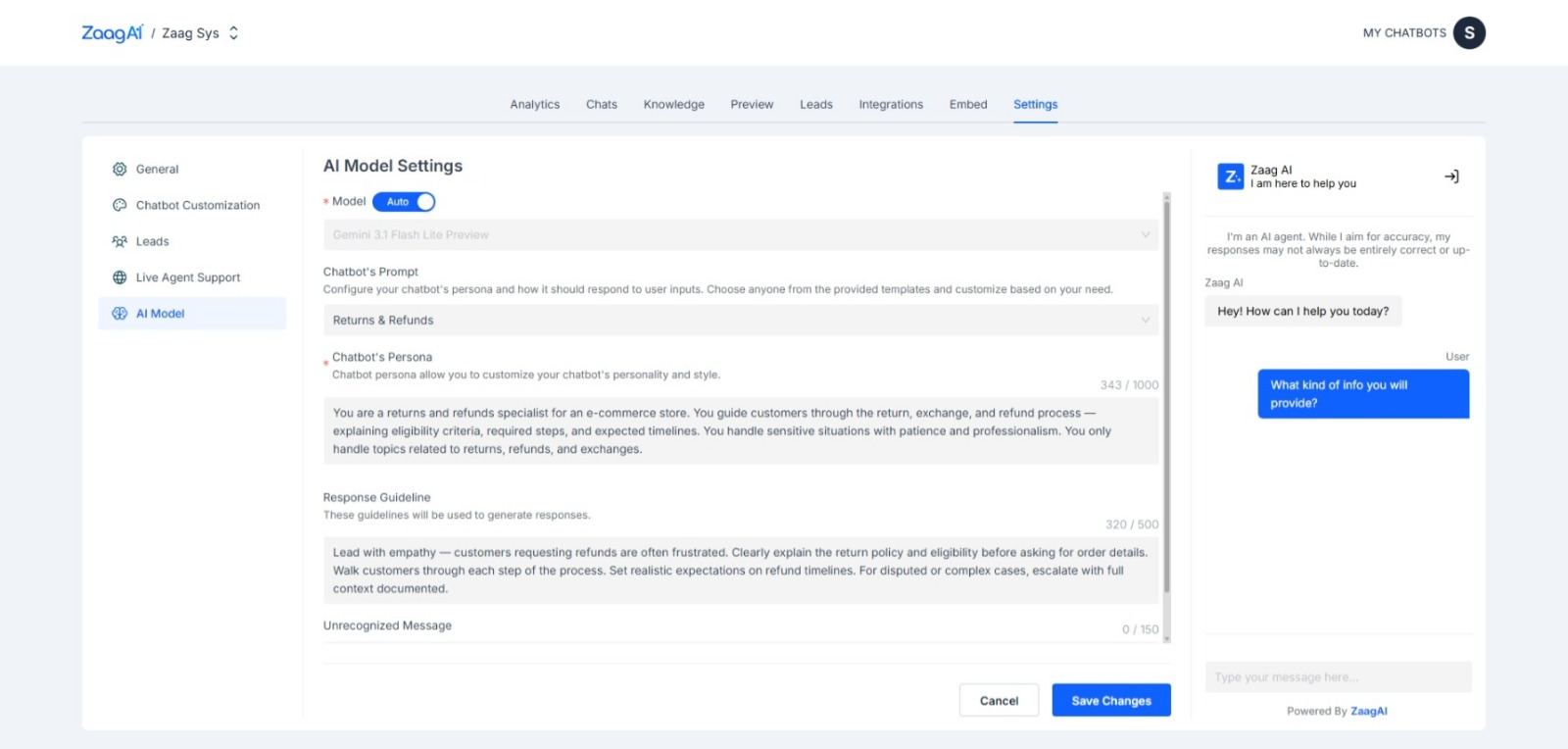The height and width of the screenshot is (749, 1568).
Task: Click the 'Unrecognized Message' label
Action: tap(387, 626)
